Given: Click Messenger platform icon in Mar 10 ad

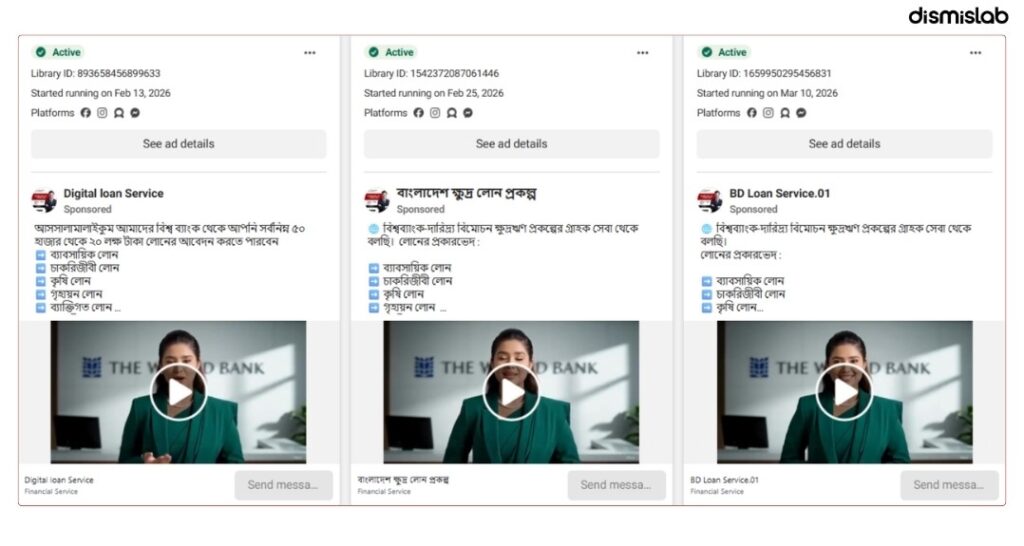Looking at the screenshot, I should coord(801,113).
